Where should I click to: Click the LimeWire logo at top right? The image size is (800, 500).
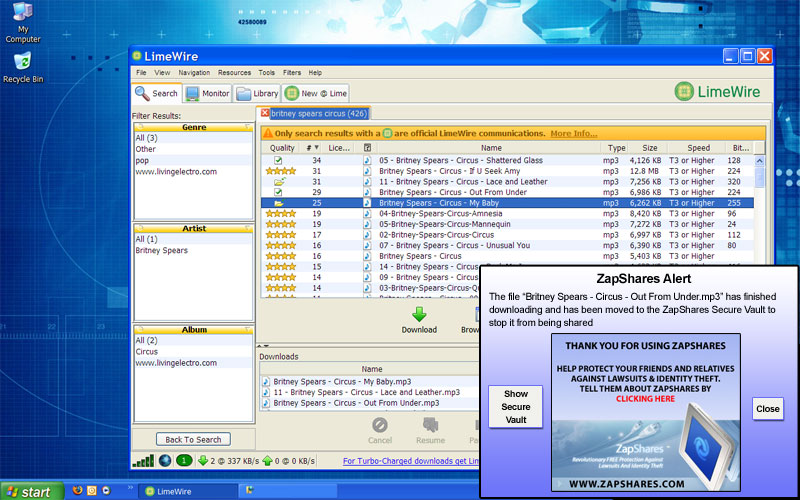click(x=717, y=92)
